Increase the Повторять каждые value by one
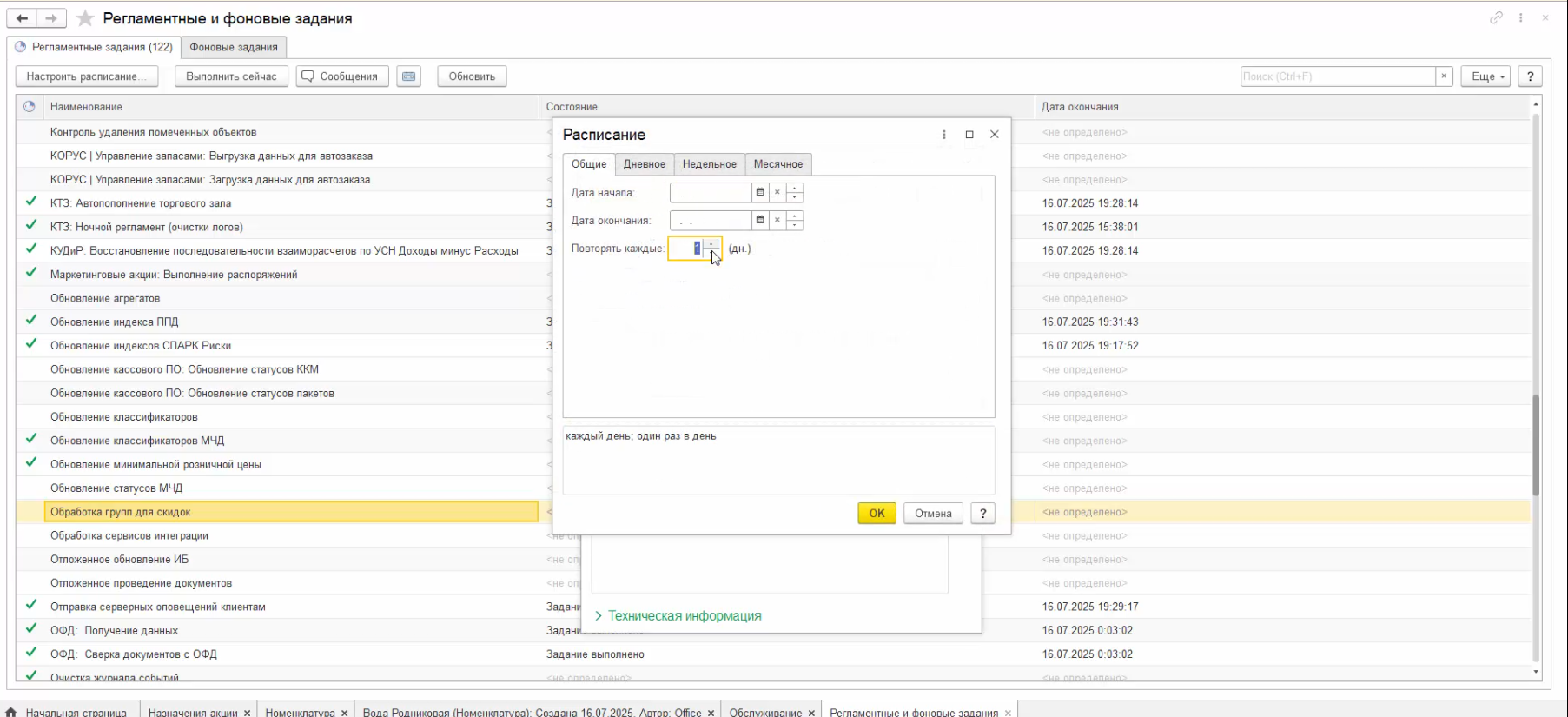Viewport: 1568px width, 717px height. (x=711, y=244)
